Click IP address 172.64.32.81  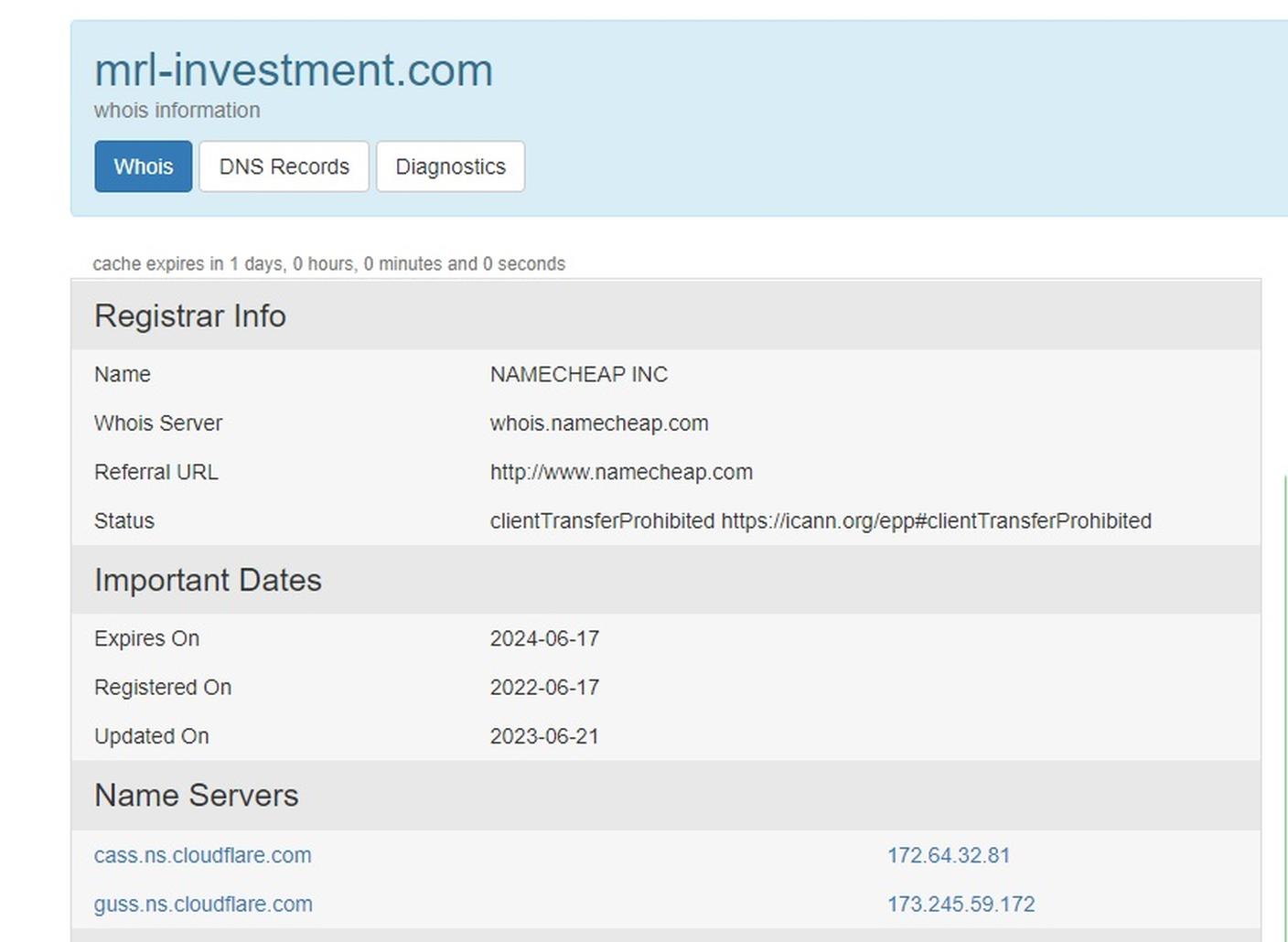coord(949,855)
